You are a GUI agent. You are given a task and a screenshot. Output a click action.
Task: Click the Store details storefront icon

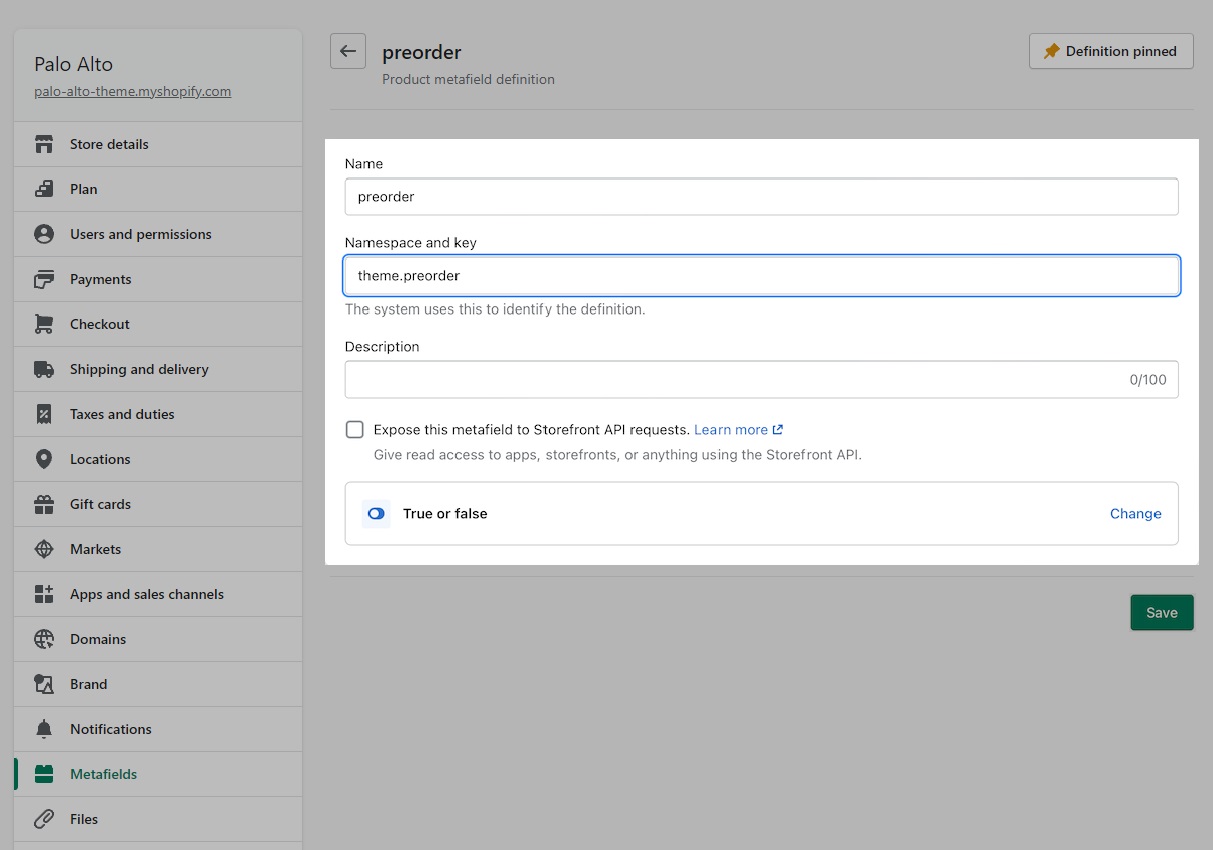[x=43, y=144]
